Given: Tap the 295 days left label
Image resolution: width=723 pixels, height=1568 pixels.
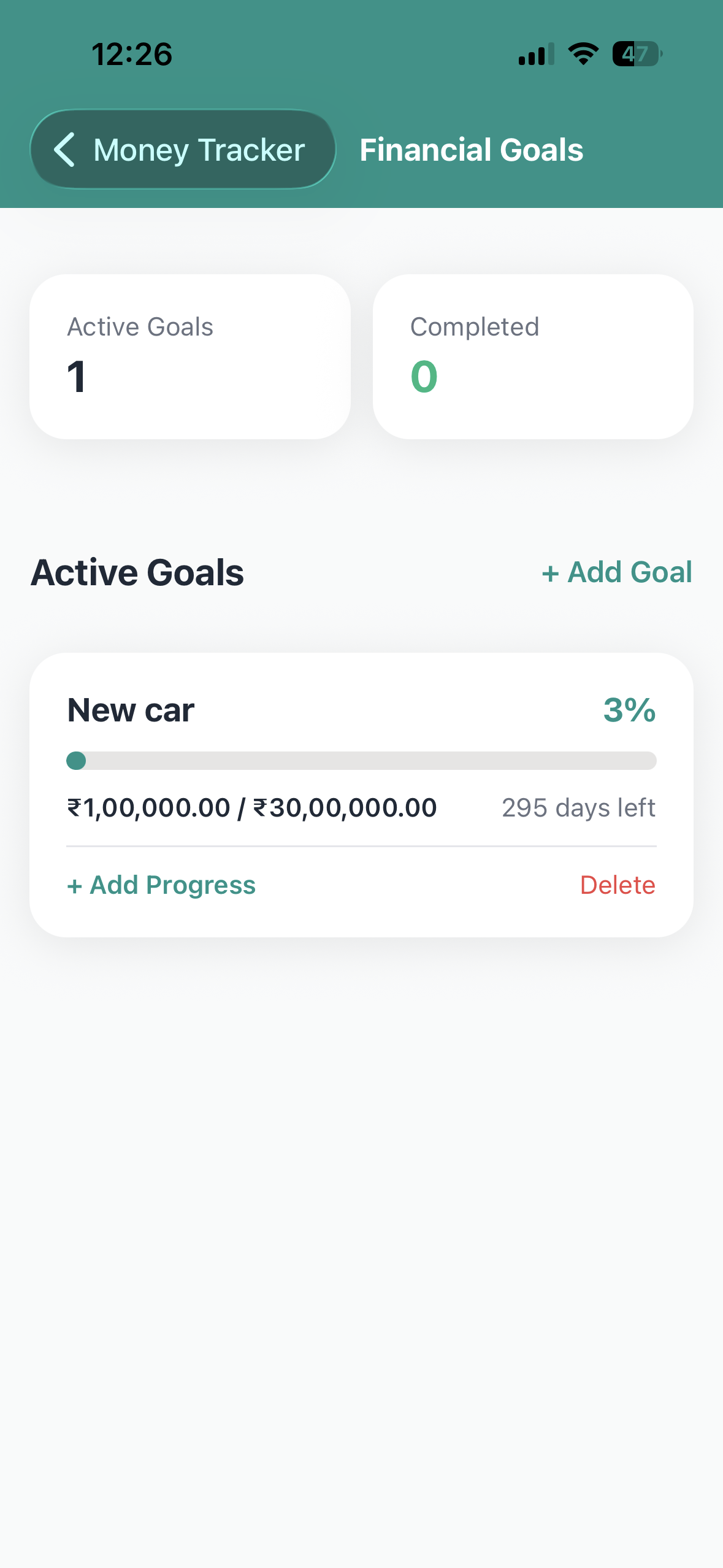Looking at the screenshot, I should (x=578, y=808).
